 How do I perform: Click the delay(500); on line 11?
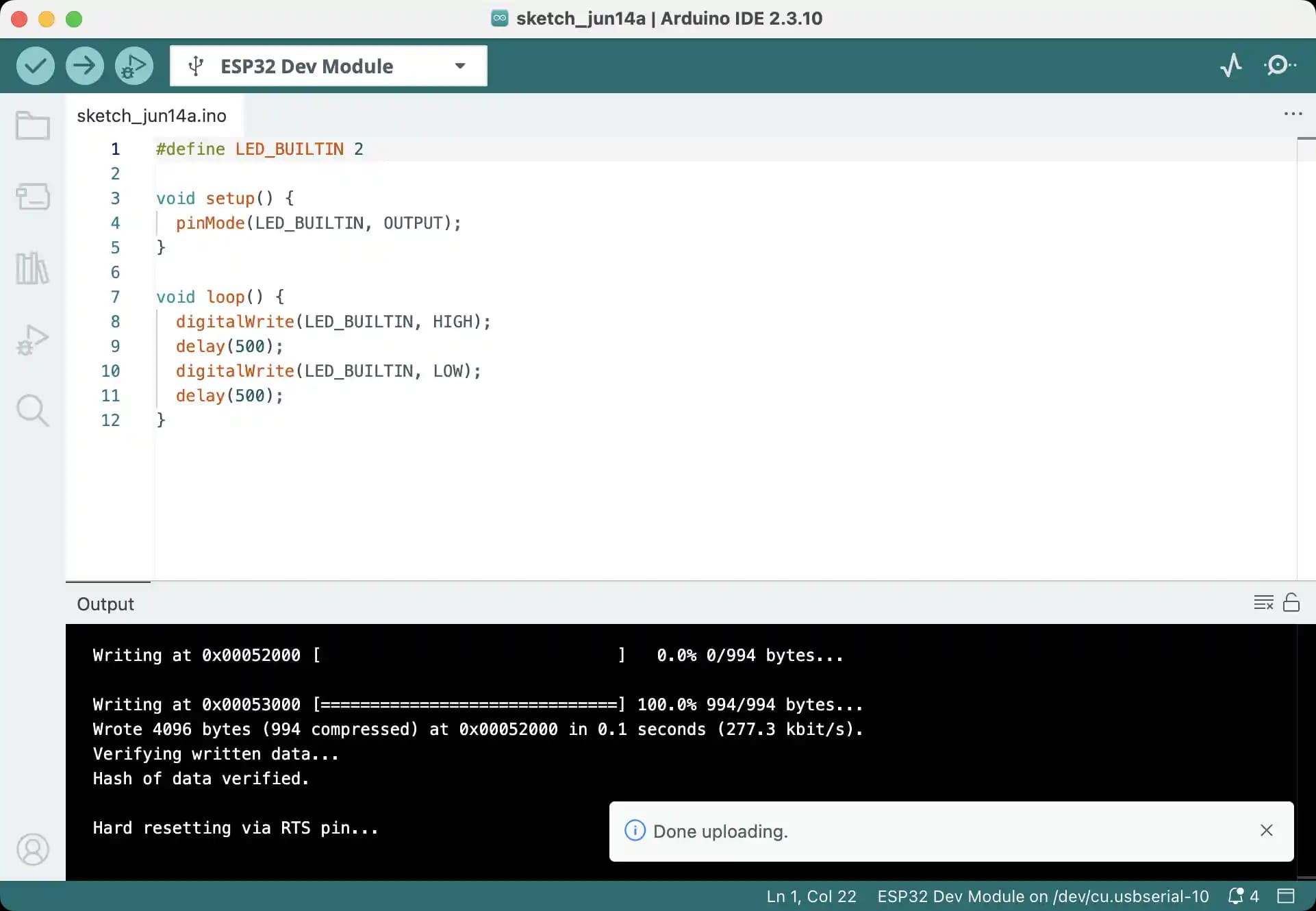coord(229,395)
